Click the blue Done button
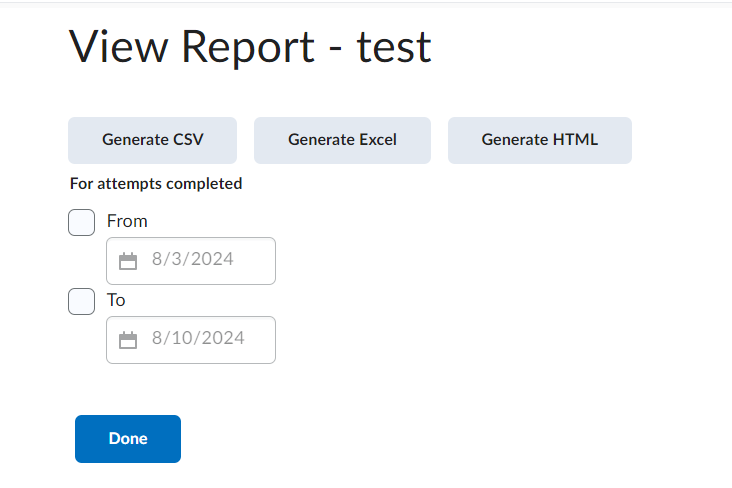 [x=128, y=439]
